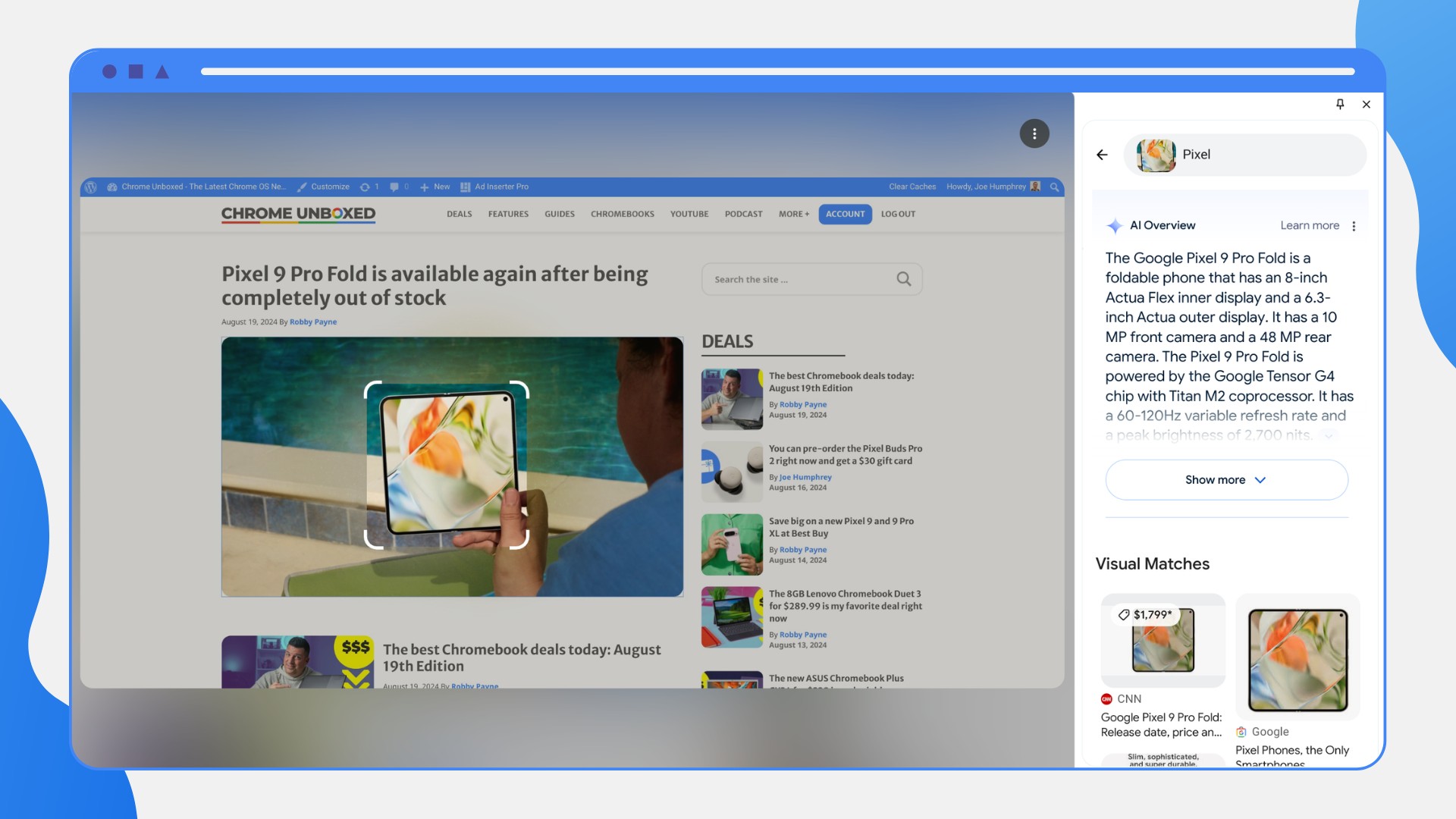1456x819 pixels.
Task: Open CNN Google Pixel 9 Pro Fold result
Action: (1161, 725)
